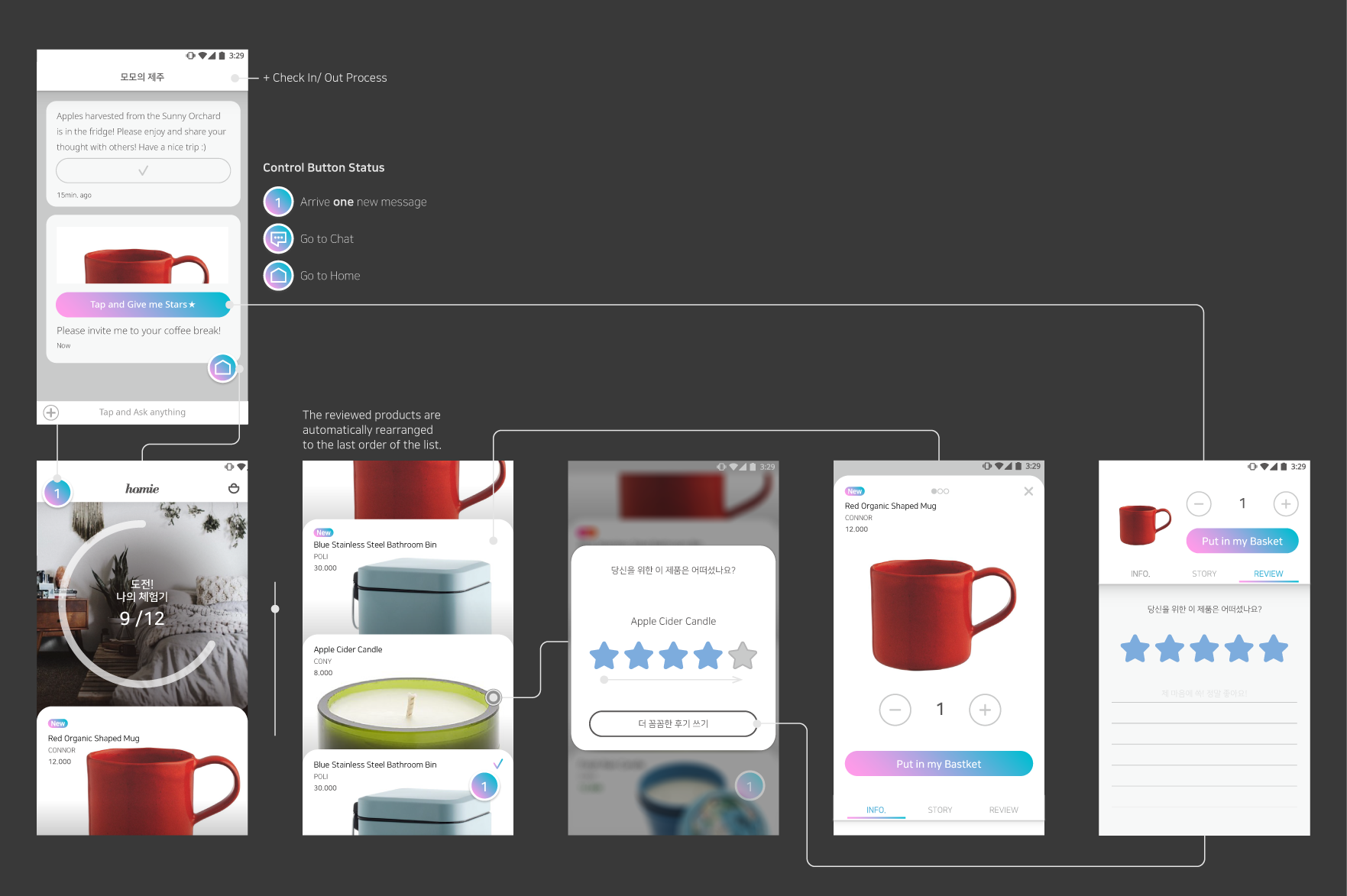Tap Put in my Bastket button

[938, 764]
